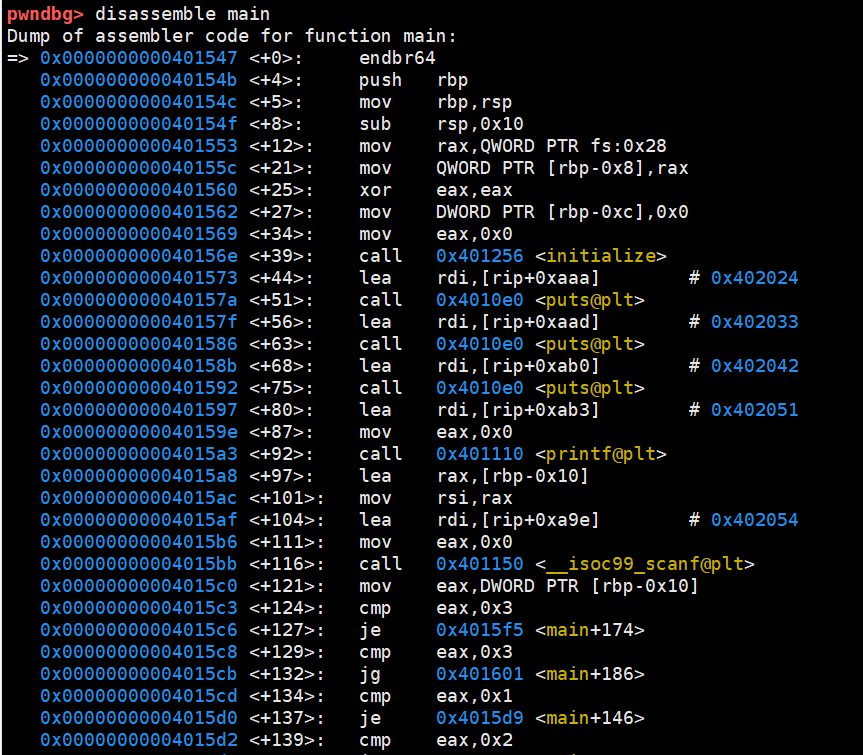Image resolution: width=863 pixels, height=755 pixels.
Task: Click the endbr64 instruction
Action: click(397, 58)
